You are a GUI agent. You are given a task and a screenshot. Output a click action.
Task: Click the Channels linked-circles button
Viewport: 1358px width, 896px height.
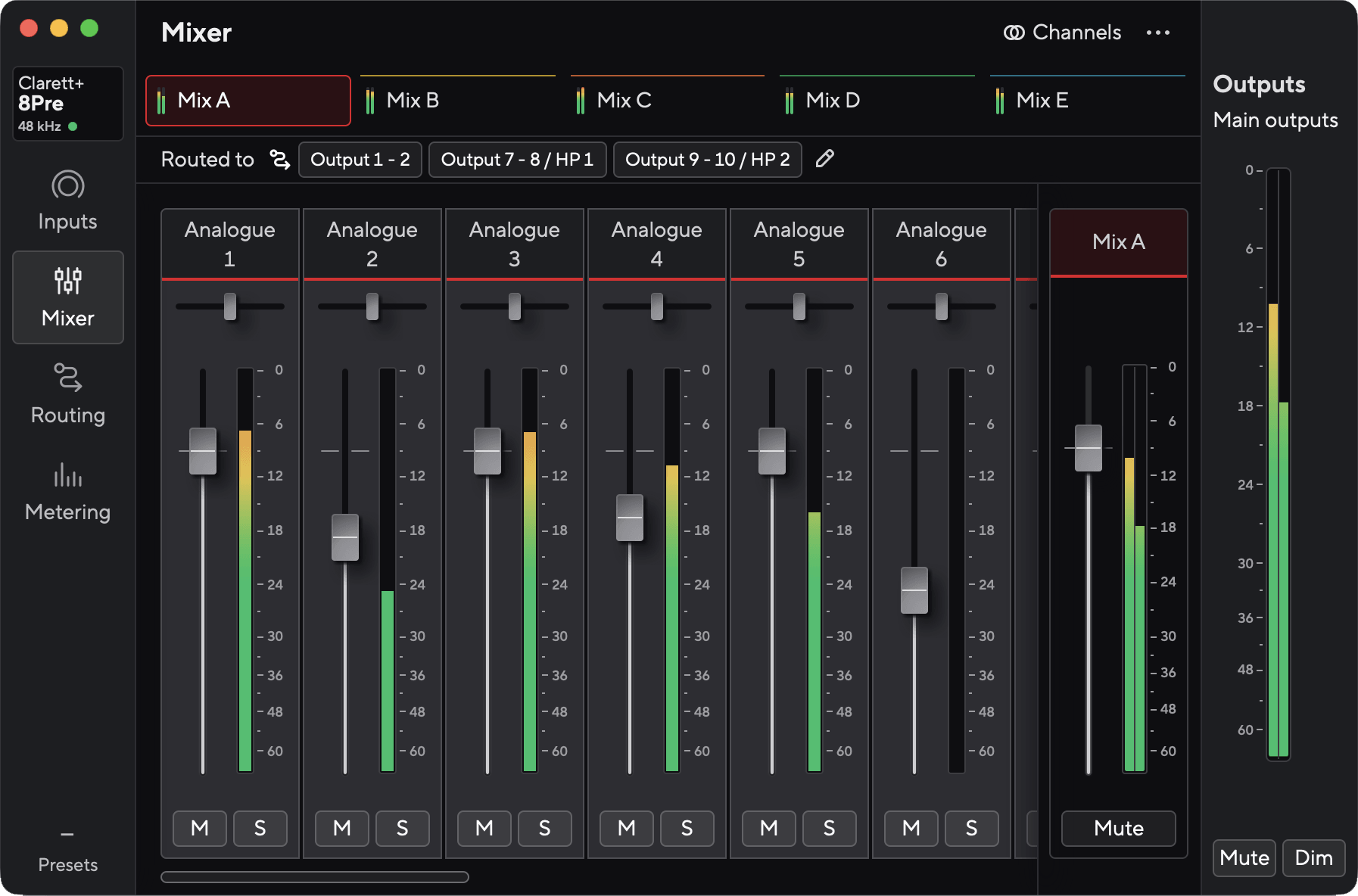pos(1062,33)
